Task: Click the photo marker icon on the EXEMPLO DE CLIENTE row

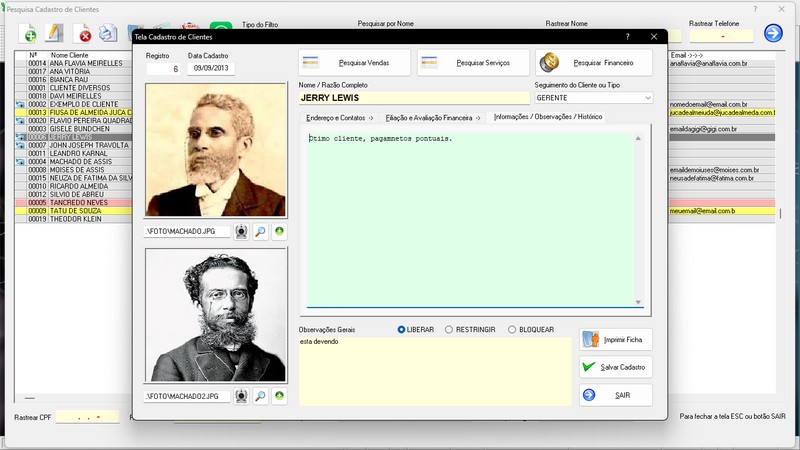Action: (20, 104)
